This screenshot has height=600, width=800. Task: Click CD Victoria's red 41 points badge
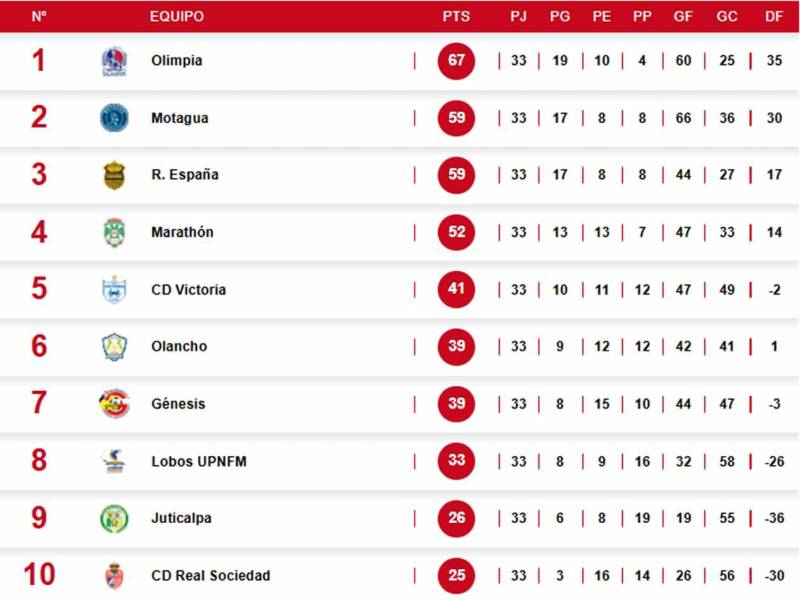(x=456, y=290)
